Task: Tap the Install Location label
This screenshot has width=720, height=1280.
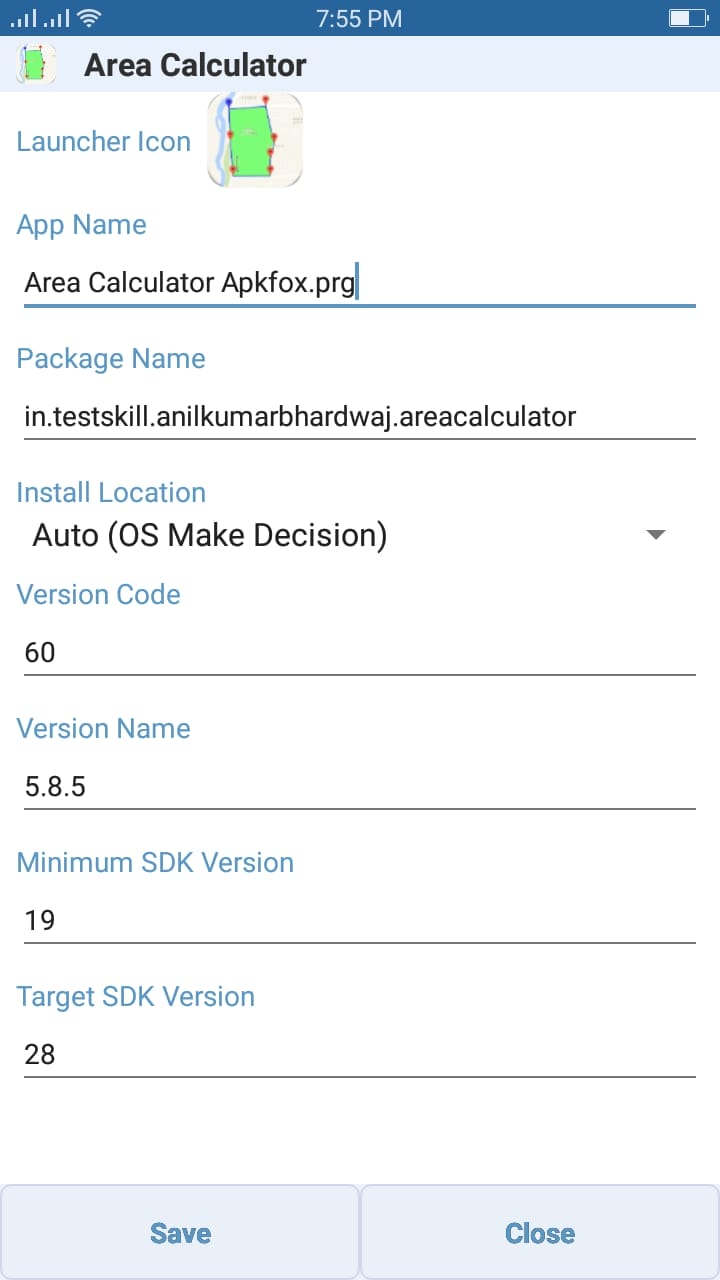Action: coord(111,492)
